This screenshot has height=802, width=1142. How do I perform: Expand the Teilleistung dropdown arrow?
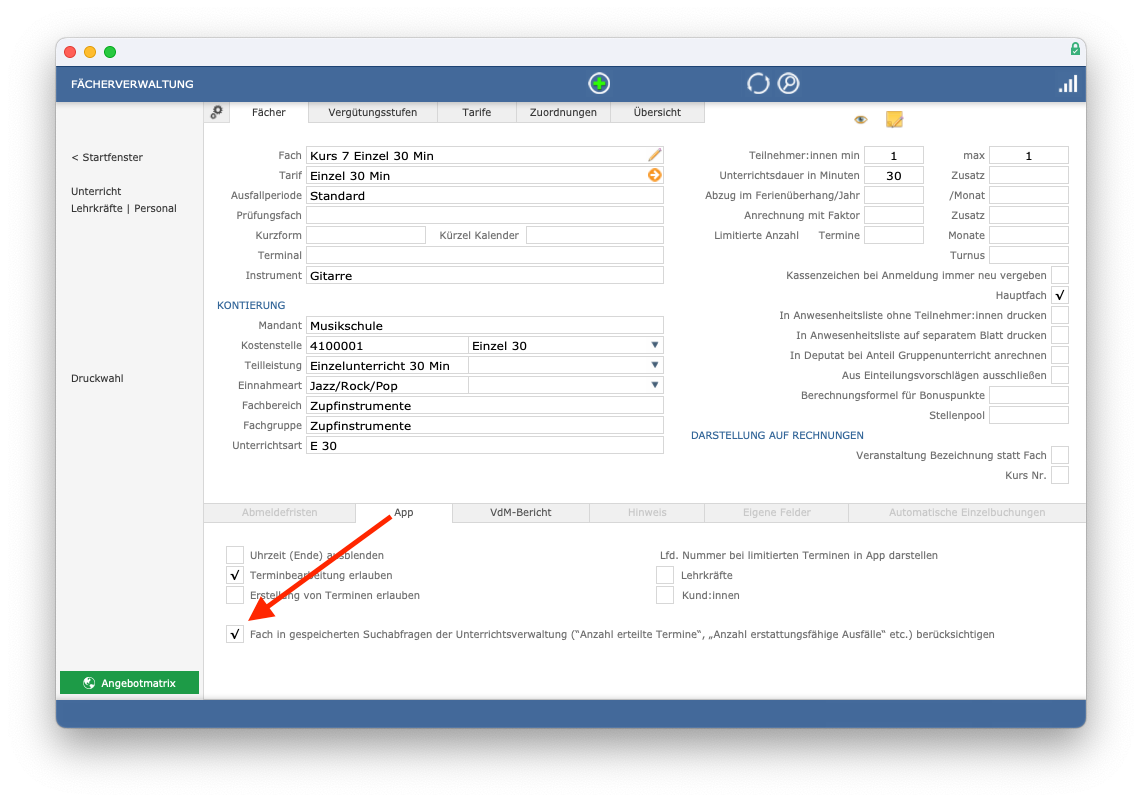click(654, 366)
